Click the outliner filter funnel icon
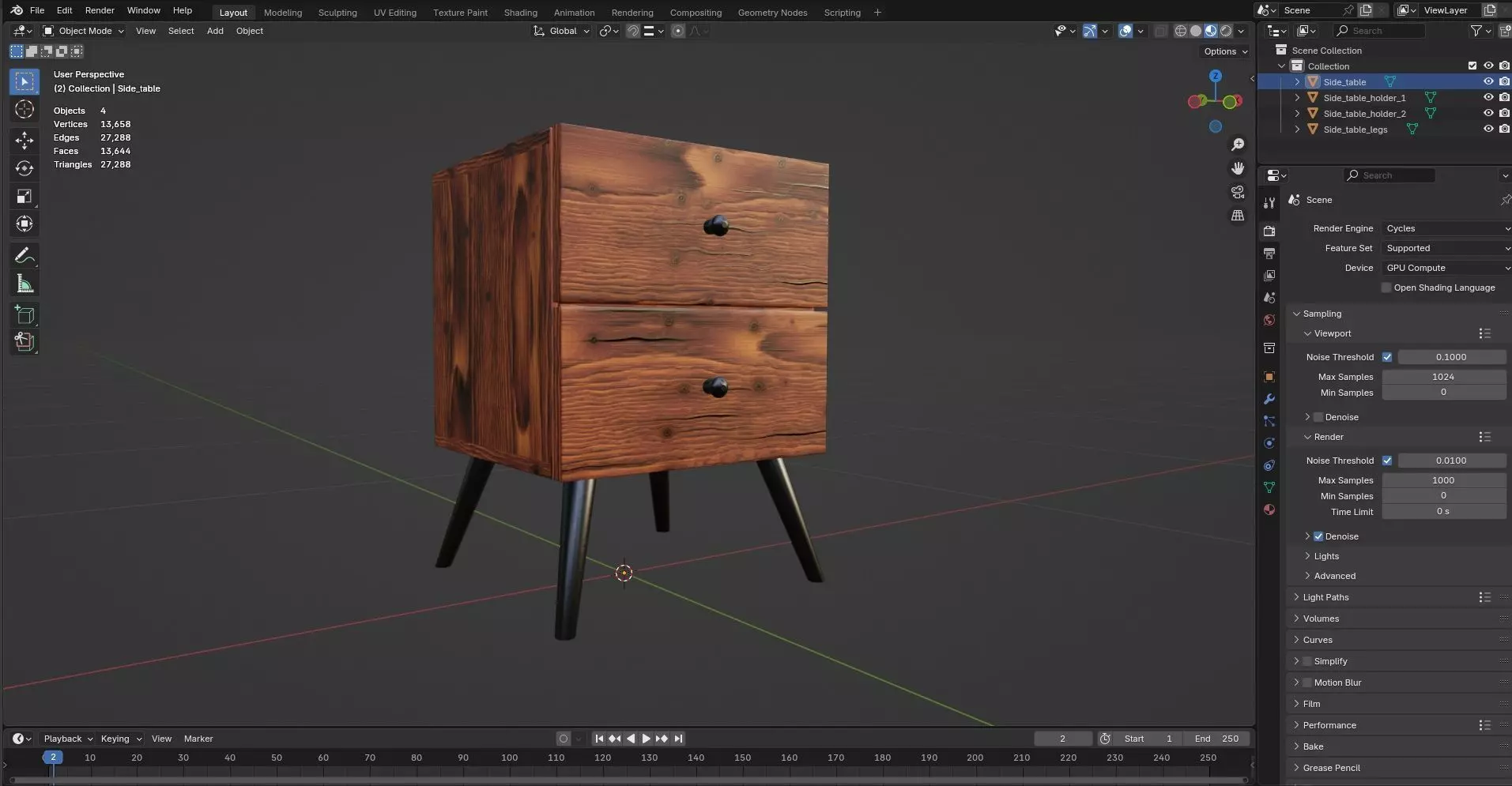The image size is (1512, 786). 1476,31
